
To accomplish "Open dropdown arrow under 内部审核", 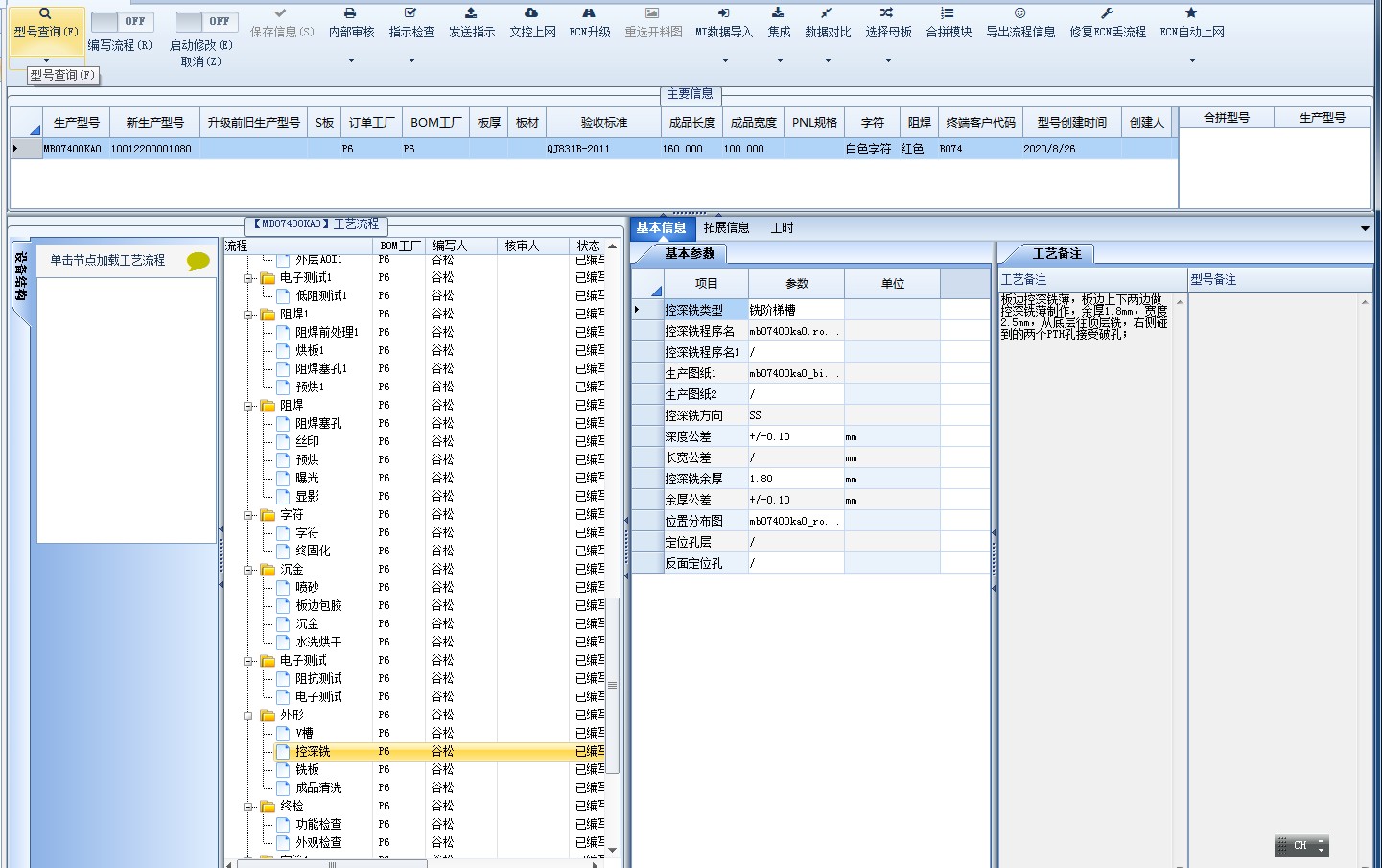I will [x=351, y=60].
